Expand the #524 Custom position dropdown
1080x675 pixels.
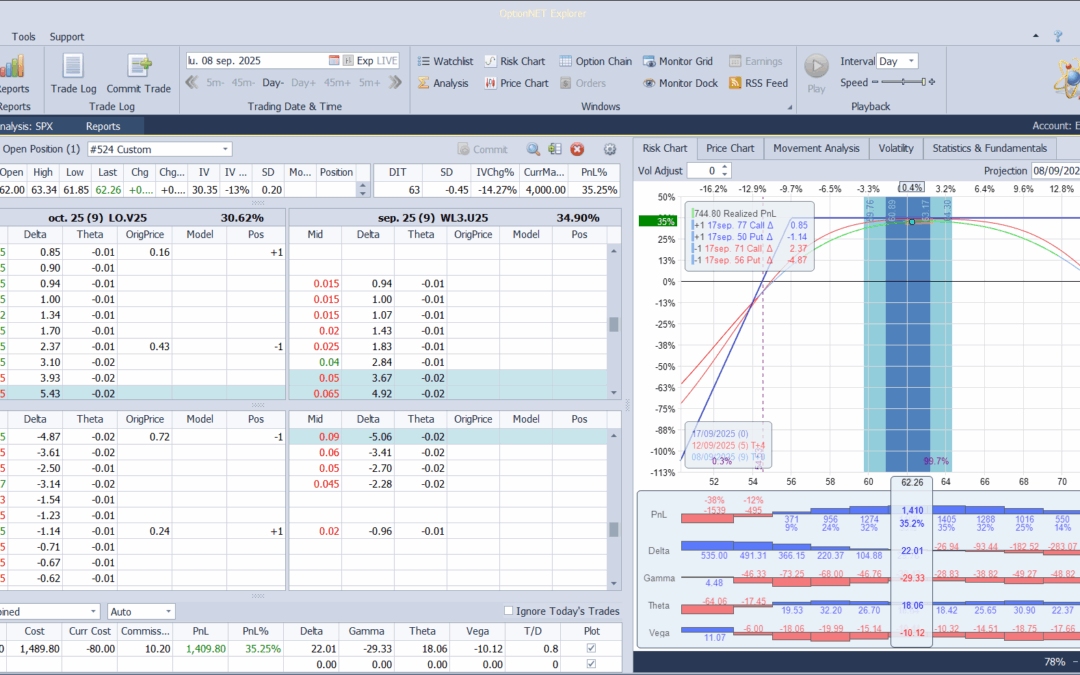tap(225, 149)
